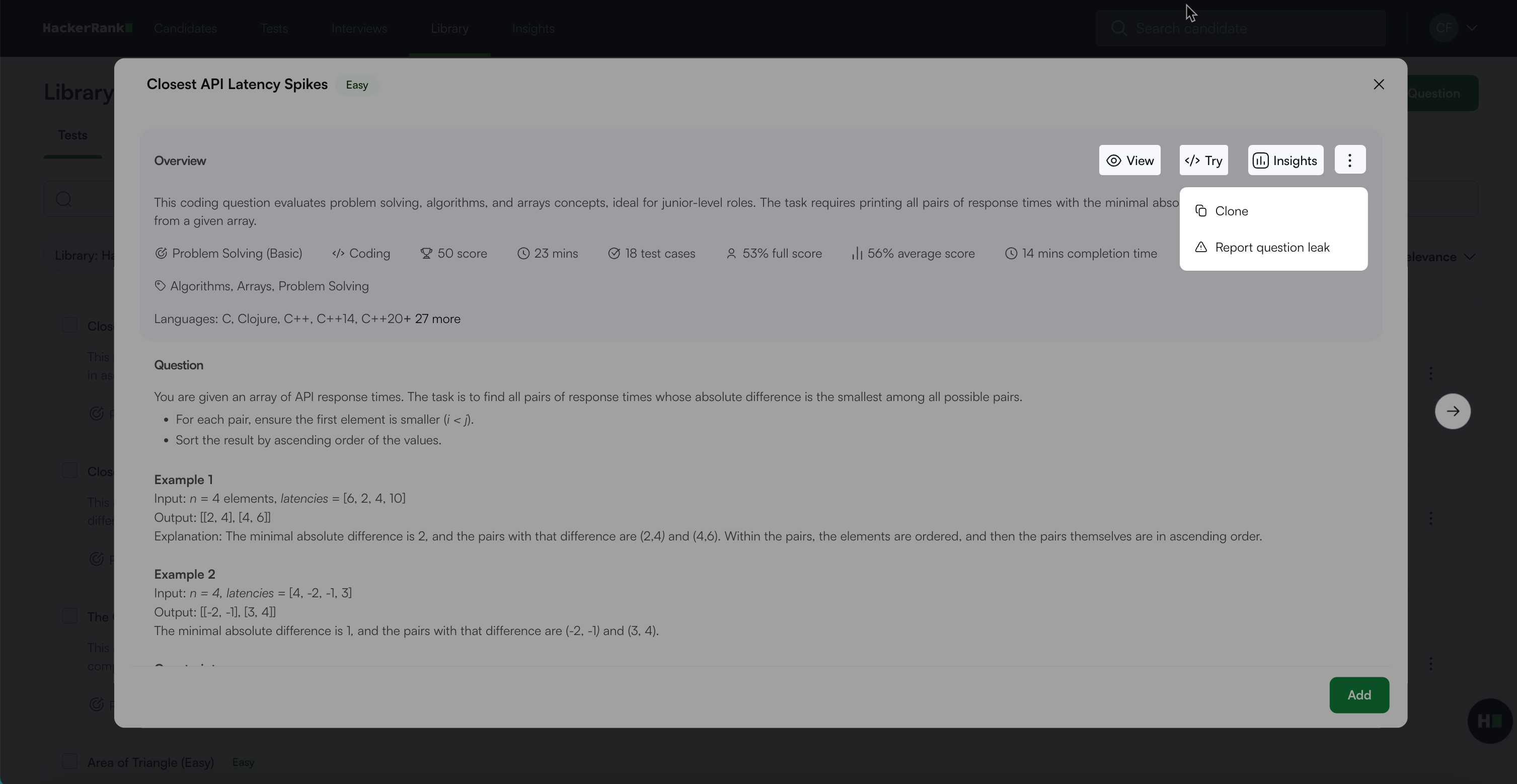
Task: Expand the '+ 27 more' languages list
Action: coord(432,319)
